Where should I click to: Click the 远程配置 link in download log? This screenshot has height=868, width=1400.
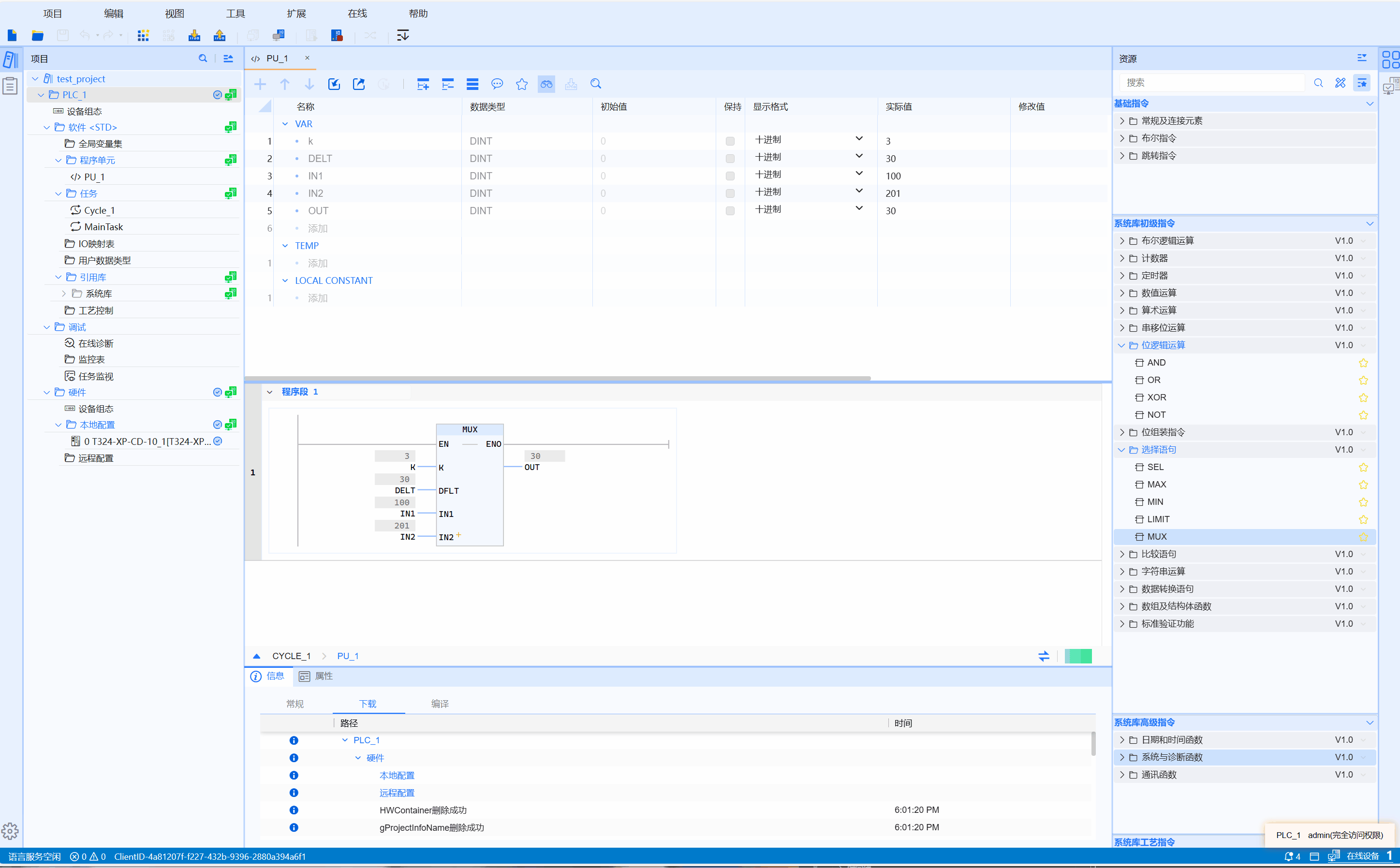[397, 793]
